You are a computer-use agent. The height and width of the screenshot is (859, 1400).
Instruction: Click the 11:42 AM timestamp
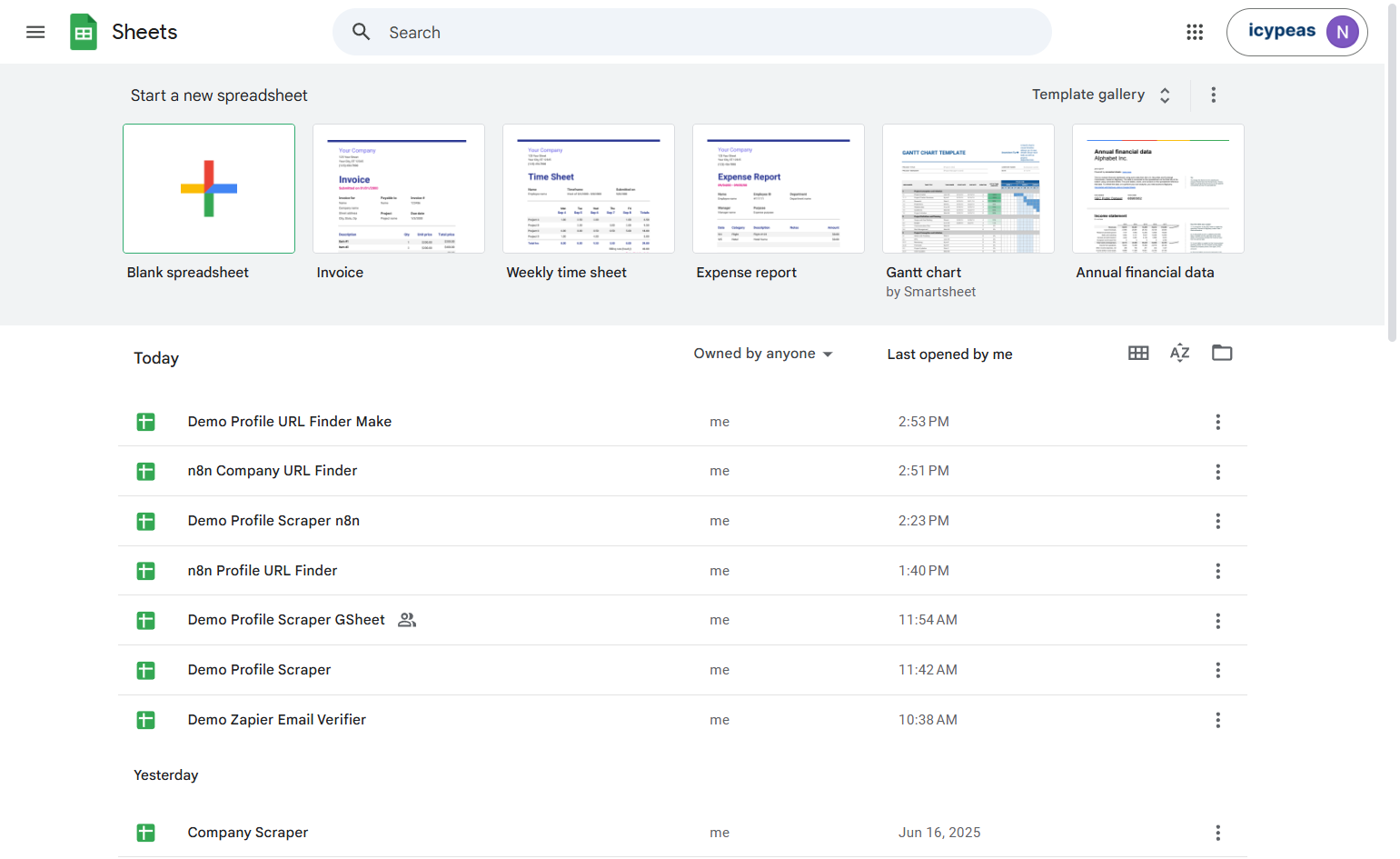pos(928,670)
